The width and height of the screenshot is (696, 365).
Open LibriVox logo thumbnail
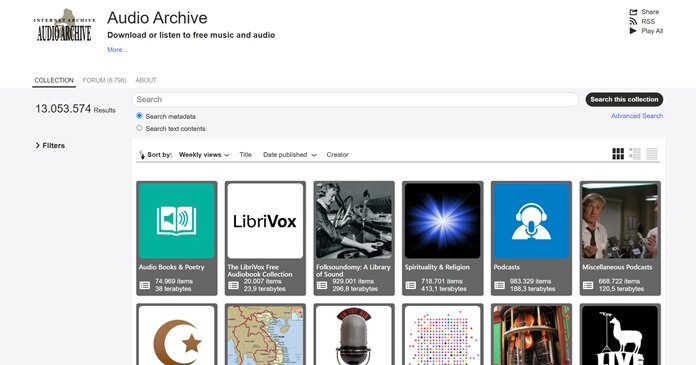click(x=265, y=221)
